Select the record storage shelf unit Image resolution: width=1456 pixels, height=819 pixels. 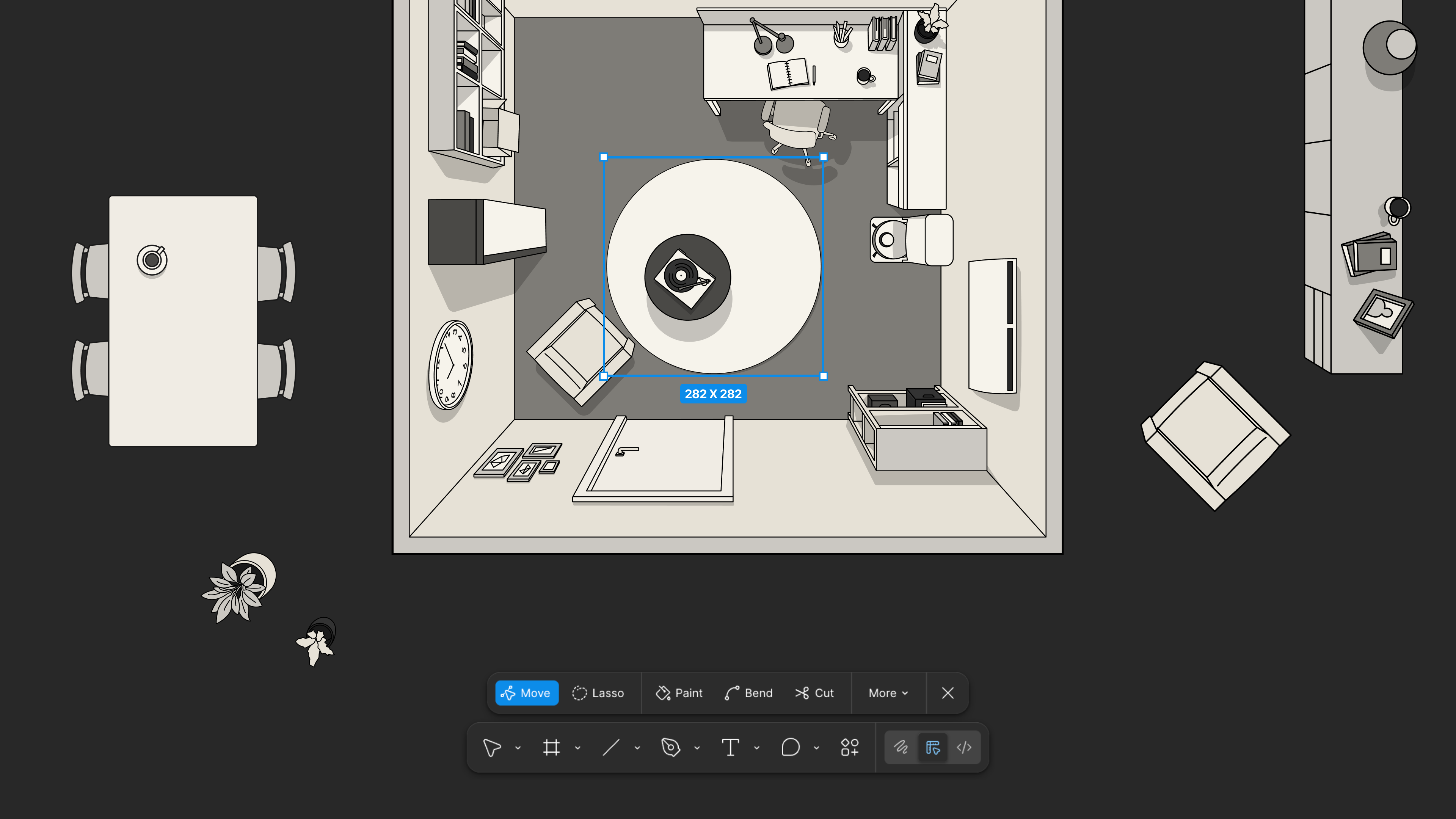coord(917,428)
